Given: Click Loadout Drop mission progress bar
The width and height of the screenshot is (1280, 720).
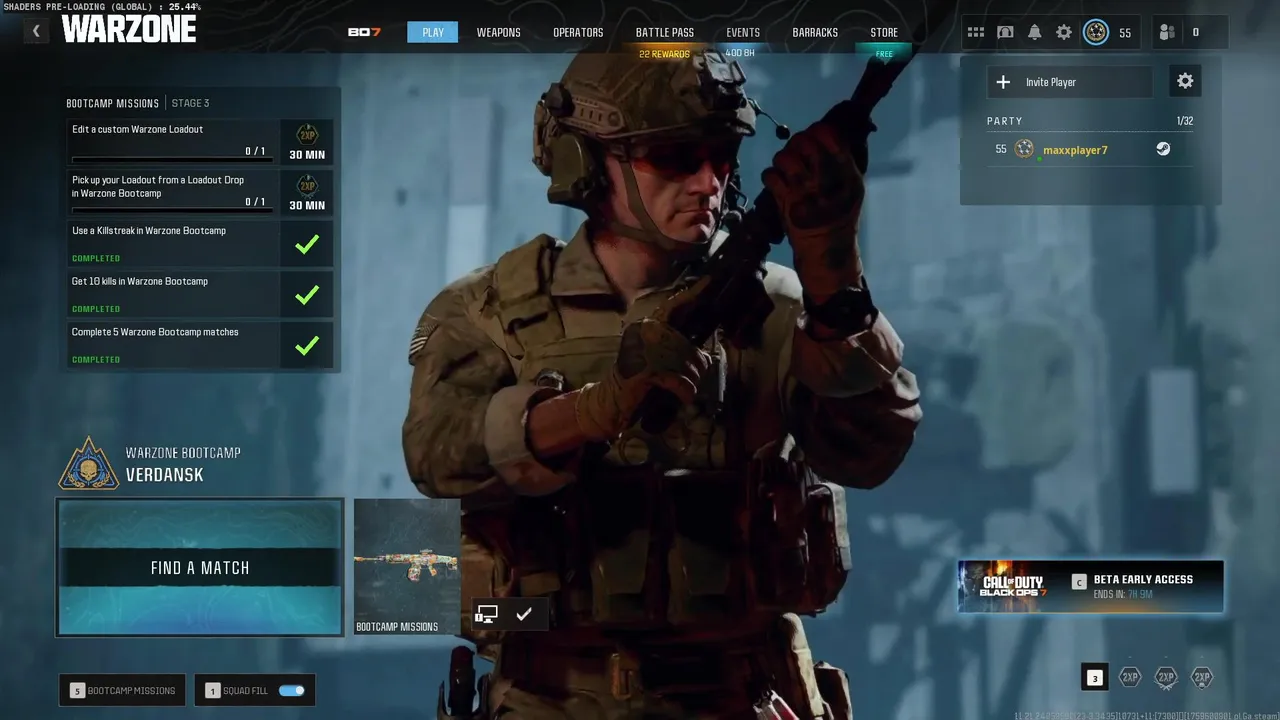Looking at the screenshot, I should coord(172,210).
